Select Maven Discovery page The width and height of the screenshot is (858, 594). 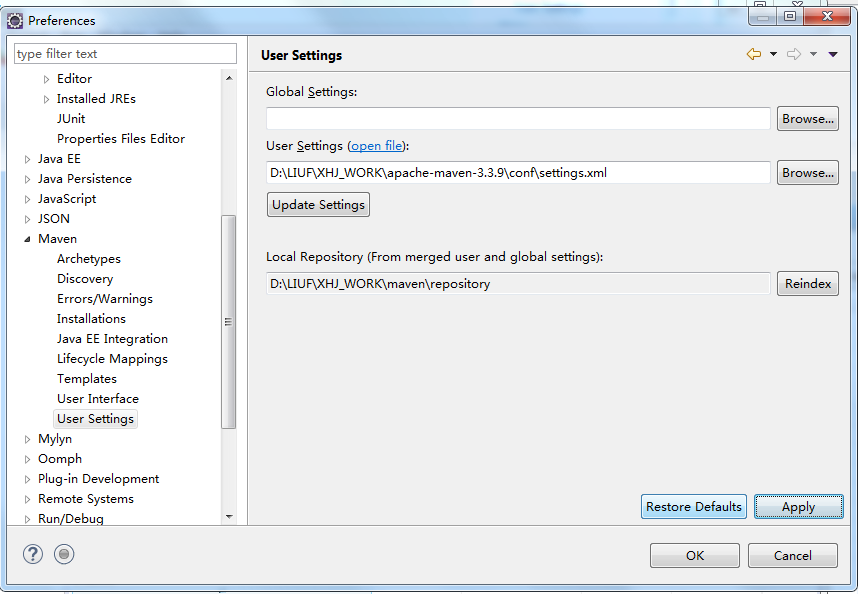[85, 279]
